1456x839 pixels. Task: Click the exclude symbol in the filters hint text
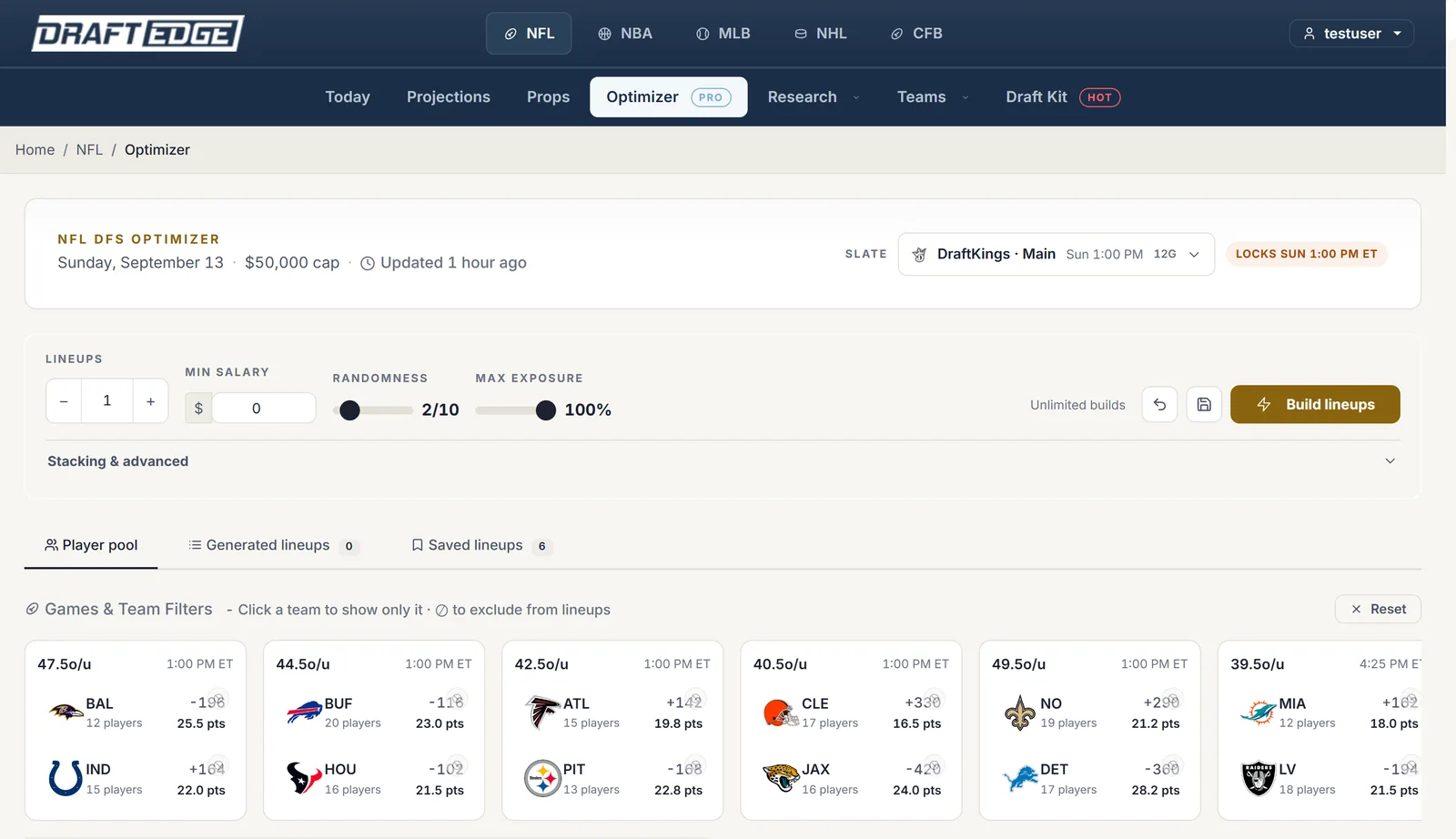click(x=441, y=611)
